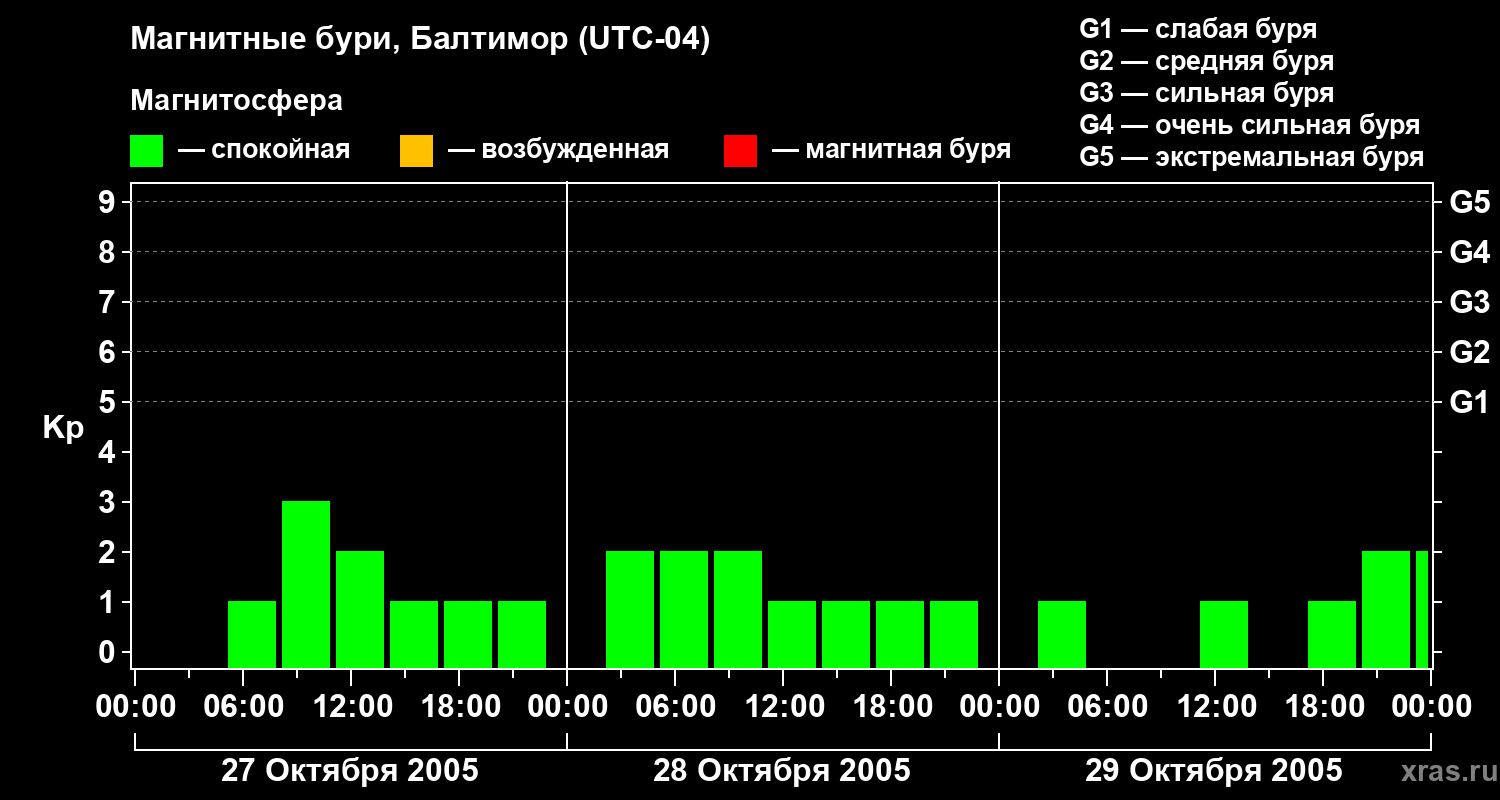The width and height of the screenshot is (1500, 800).
Task: Click the '27 Октября 2005' date label
Action: click(x=350, y=770)
